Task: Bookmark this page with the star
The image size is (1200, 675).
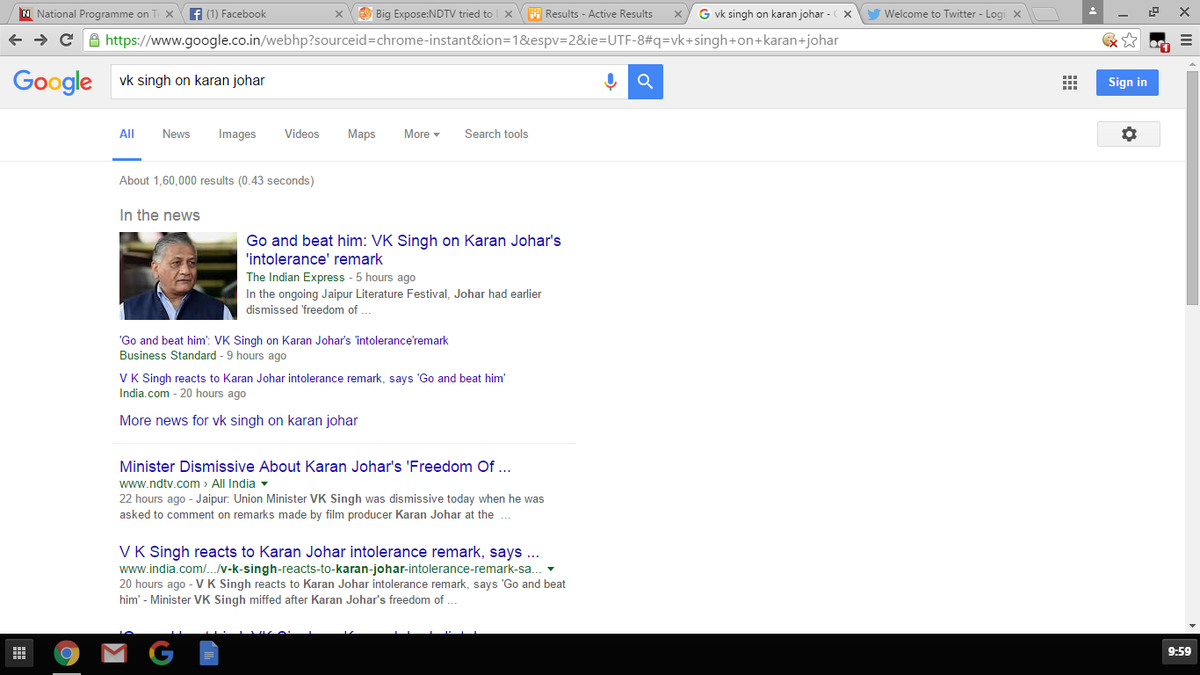Action: (1130, 41)
